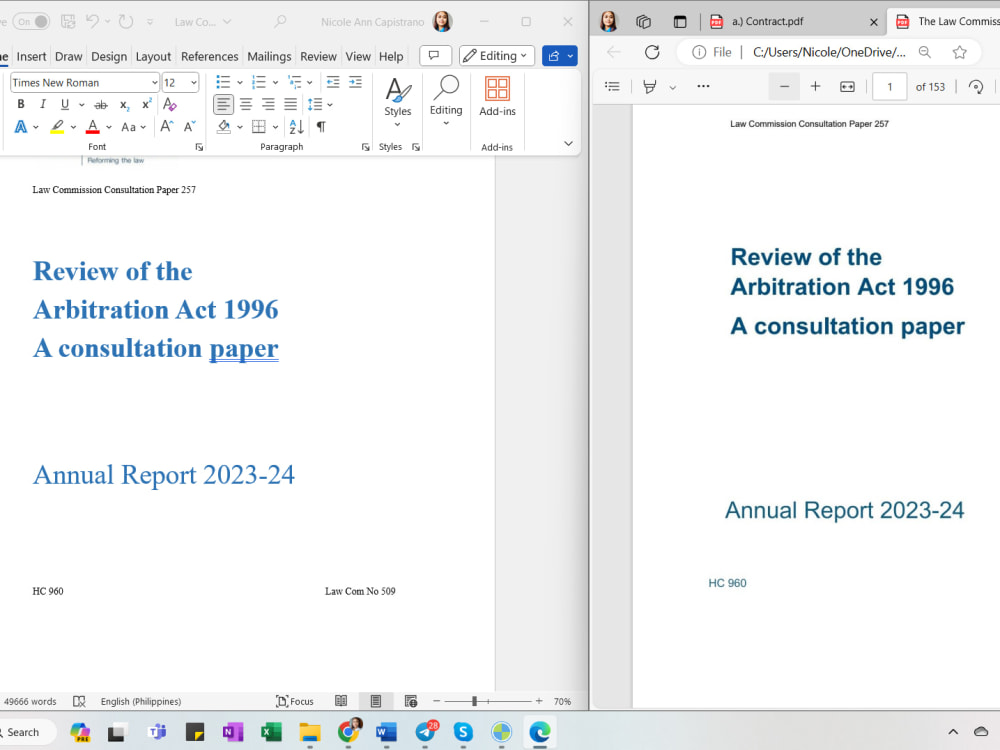Toggle Subscript formatting
1000x750 pixels.
(124, 105)
